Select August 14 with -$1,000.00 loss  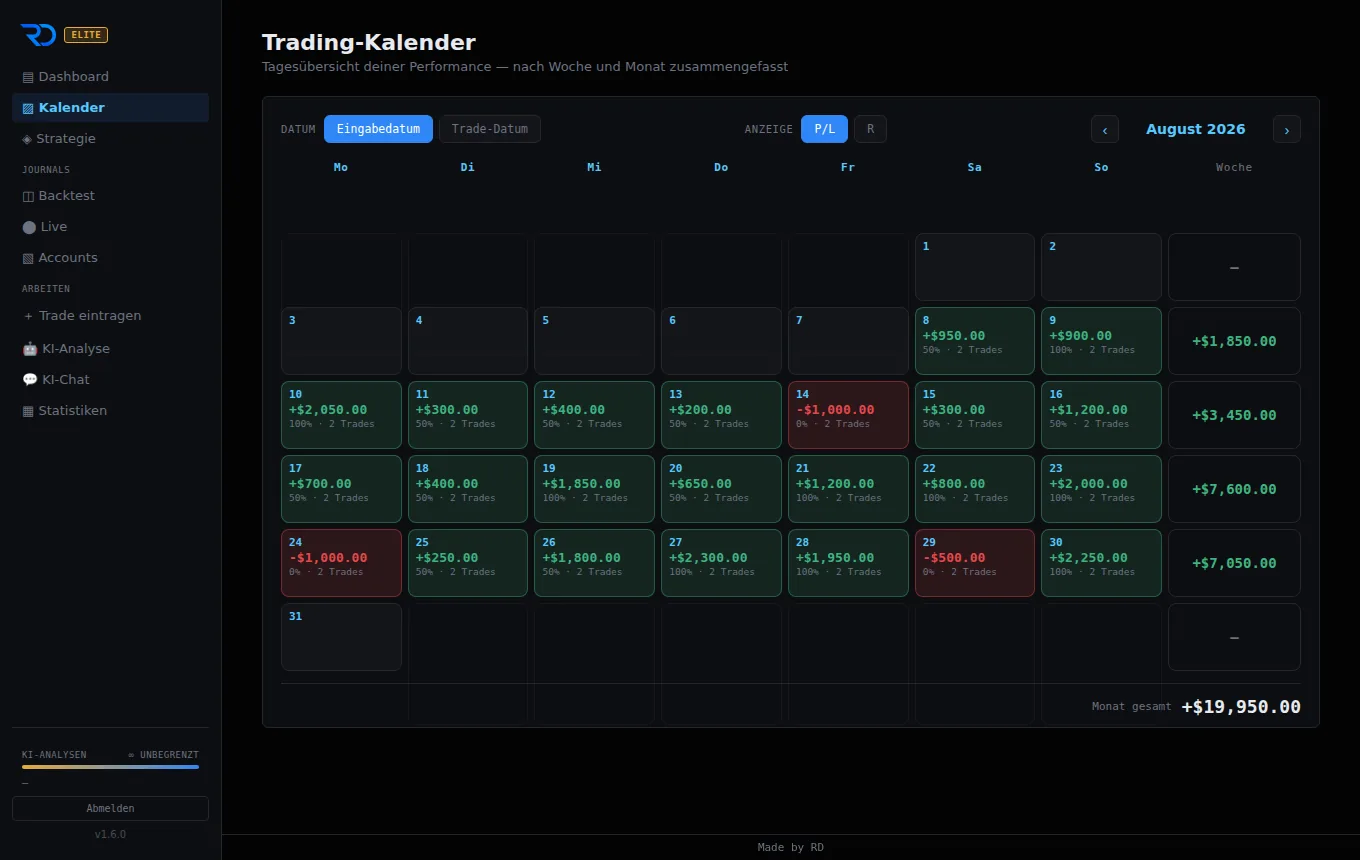848,415
